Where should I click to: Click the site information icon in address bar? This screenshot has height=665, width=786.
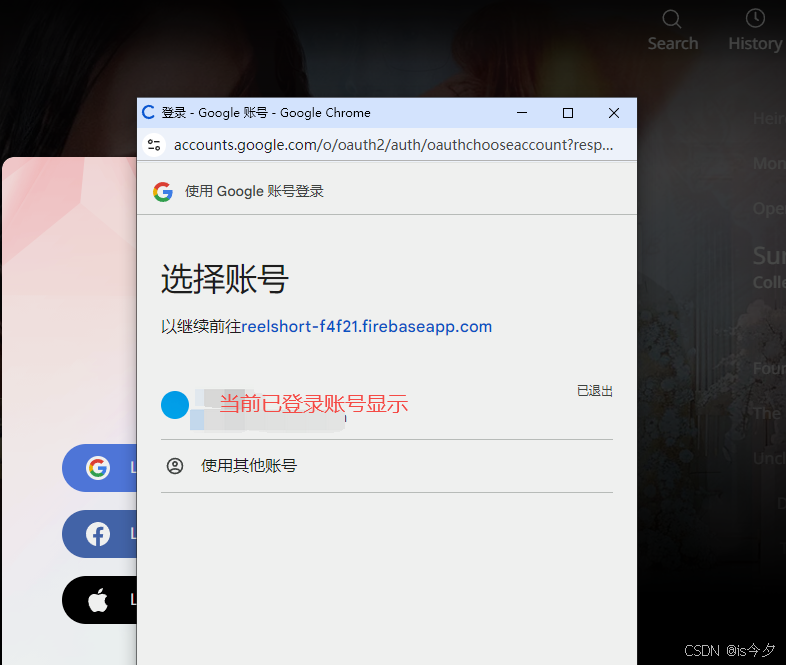pos(154,145)
